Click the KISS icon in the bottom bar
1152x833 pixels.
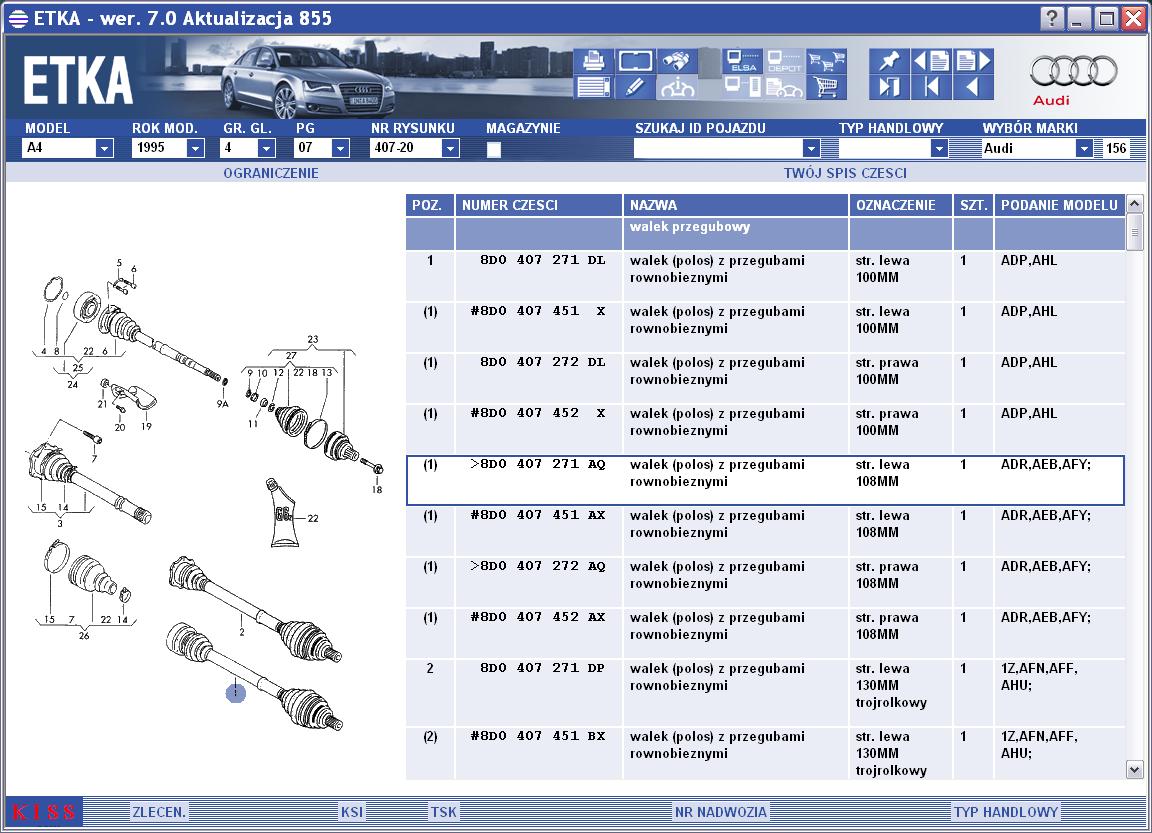[x=43, y=812]
